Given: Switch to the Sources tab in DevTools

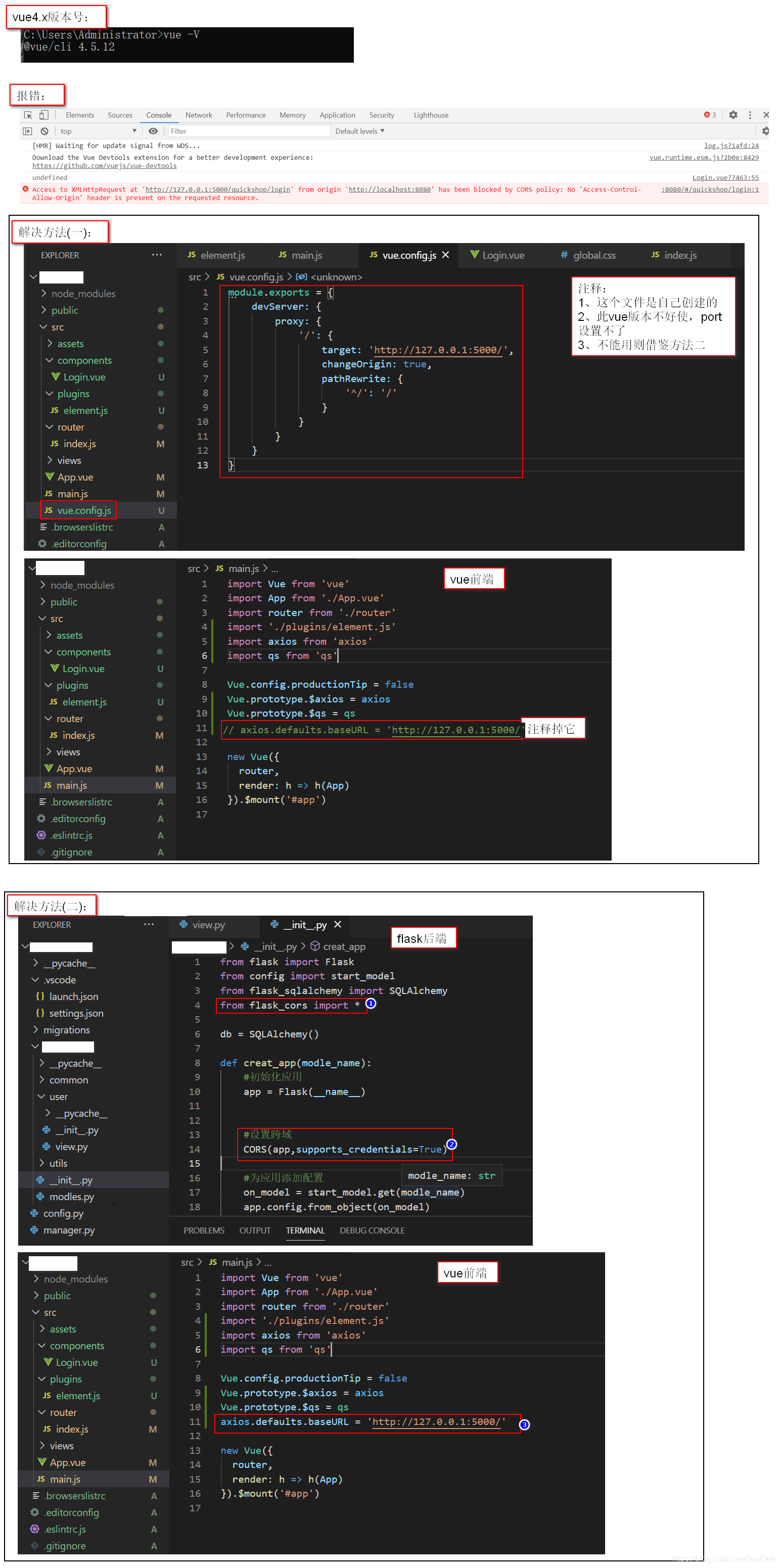Looking at the screenshot, I should coord(120,115).
